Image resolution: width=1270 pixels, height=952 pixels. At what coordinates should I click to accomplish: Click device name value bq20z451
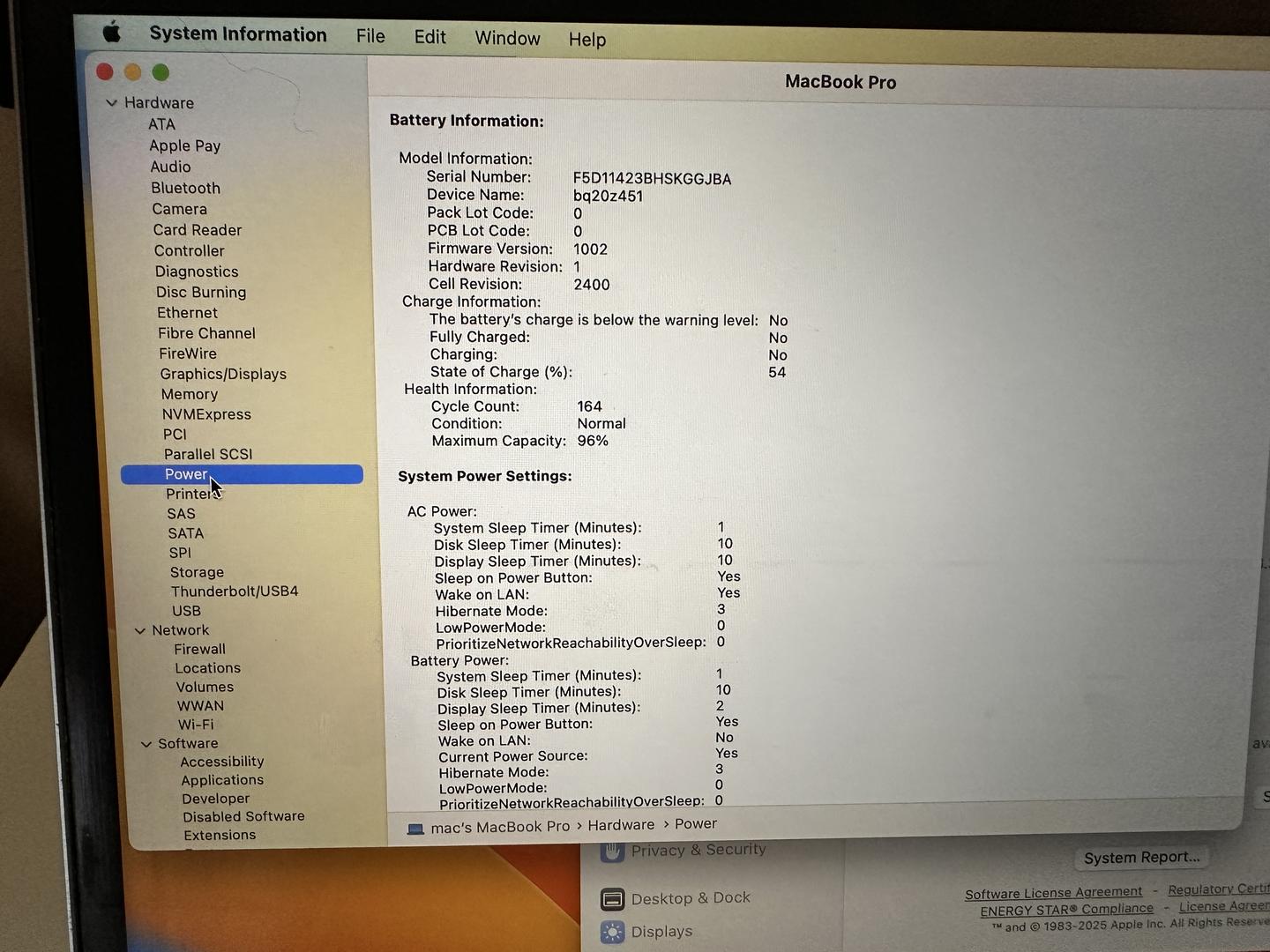point(608,197)
